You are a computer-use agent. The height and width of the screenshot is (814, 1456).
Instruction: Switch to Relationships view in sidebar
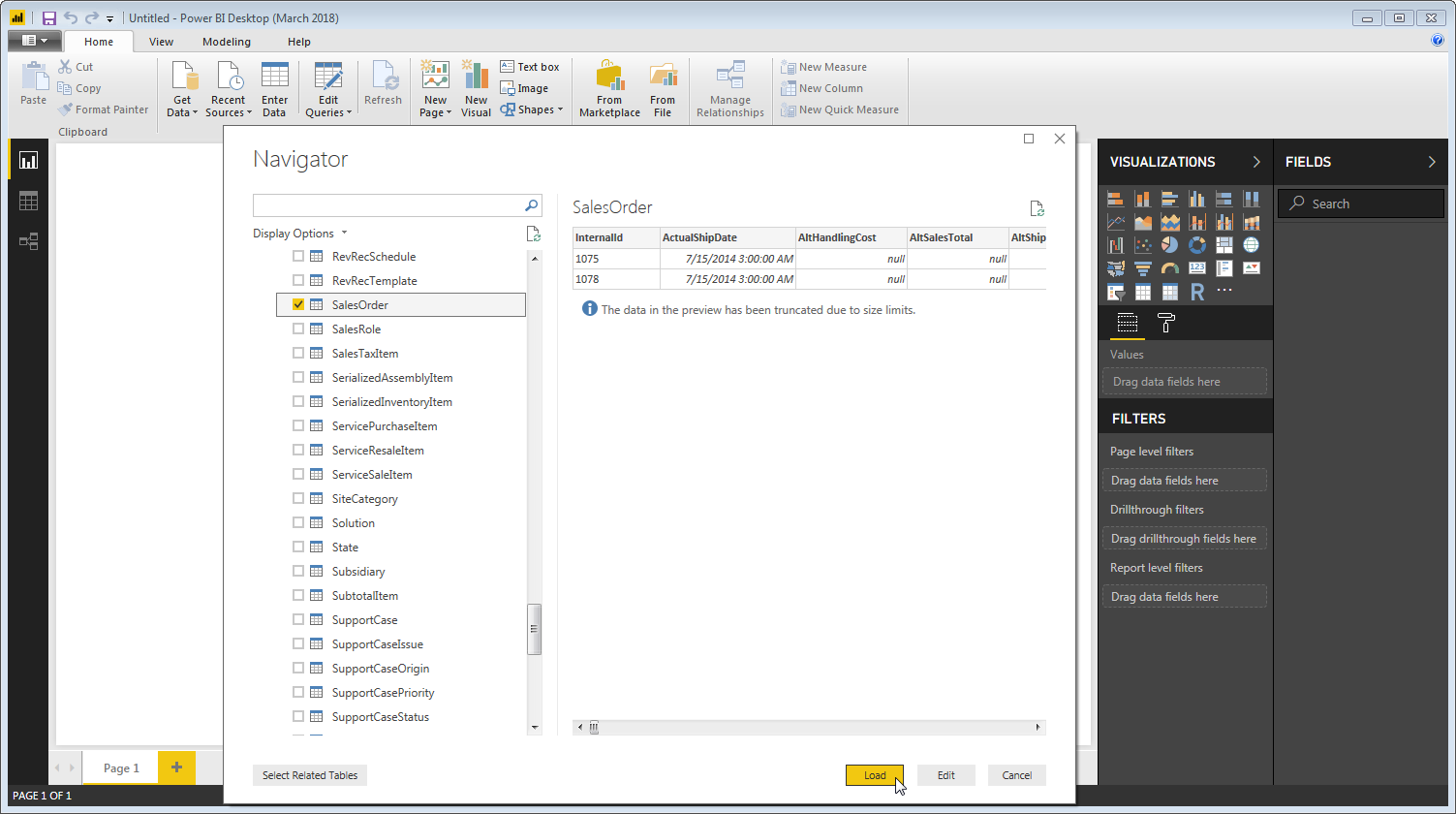coord(27,239)
